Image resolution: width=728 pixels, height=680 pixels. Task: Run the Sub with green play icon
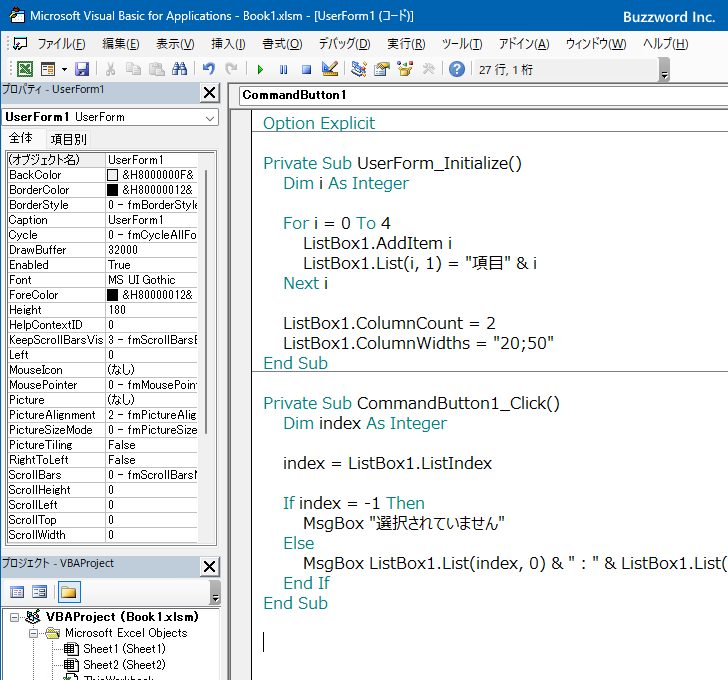[x=260, y=70]
